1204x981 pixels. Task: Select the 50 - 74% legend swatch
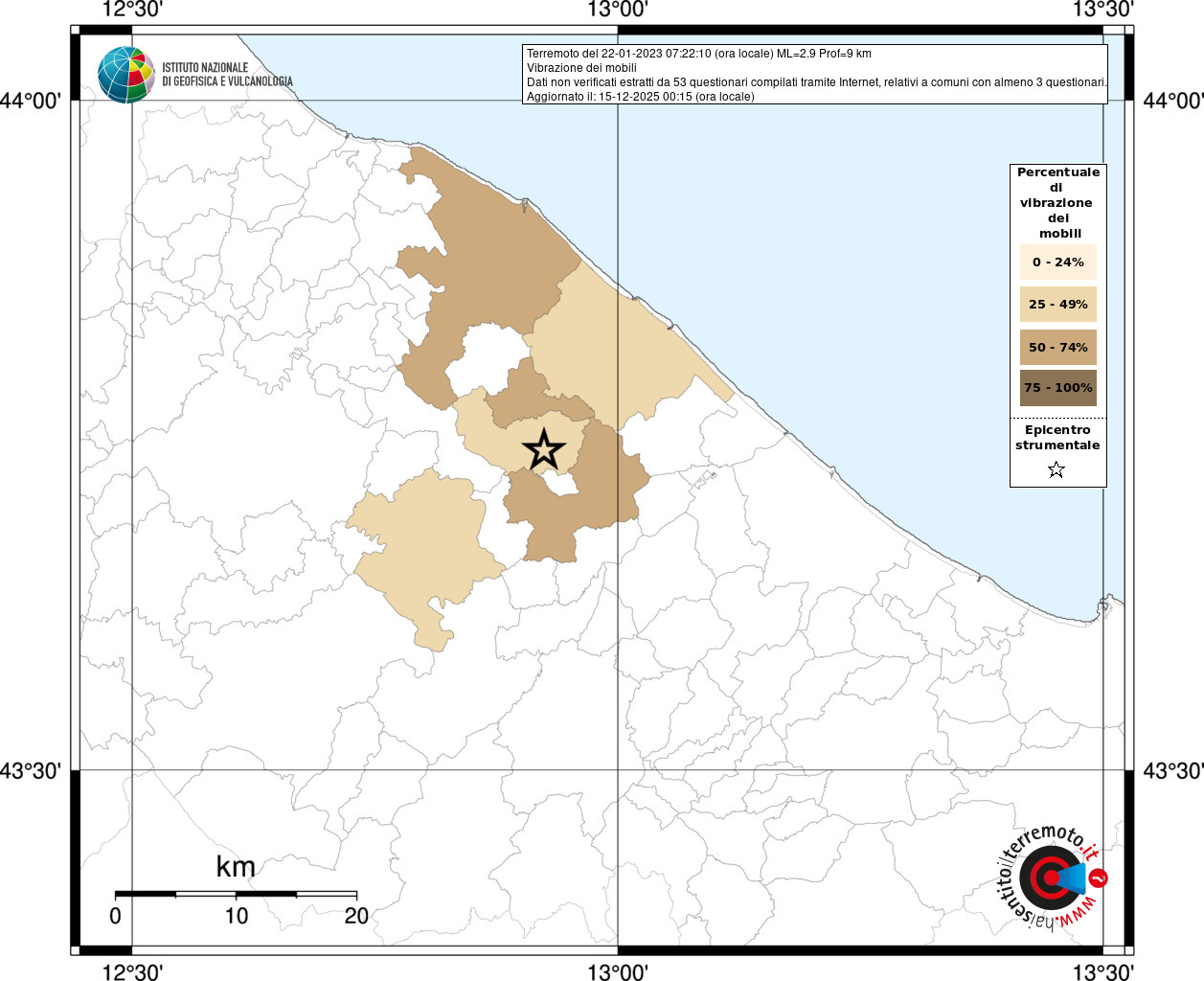tap(1057, 347)
